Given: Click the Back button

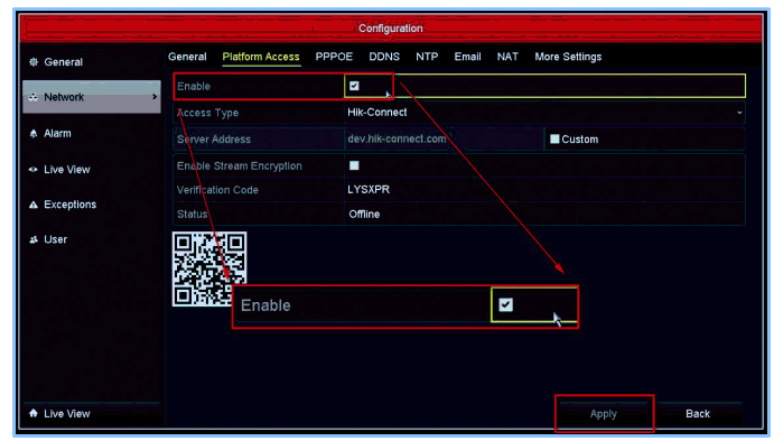Looking at the screenshot, I should click(698, 414).
